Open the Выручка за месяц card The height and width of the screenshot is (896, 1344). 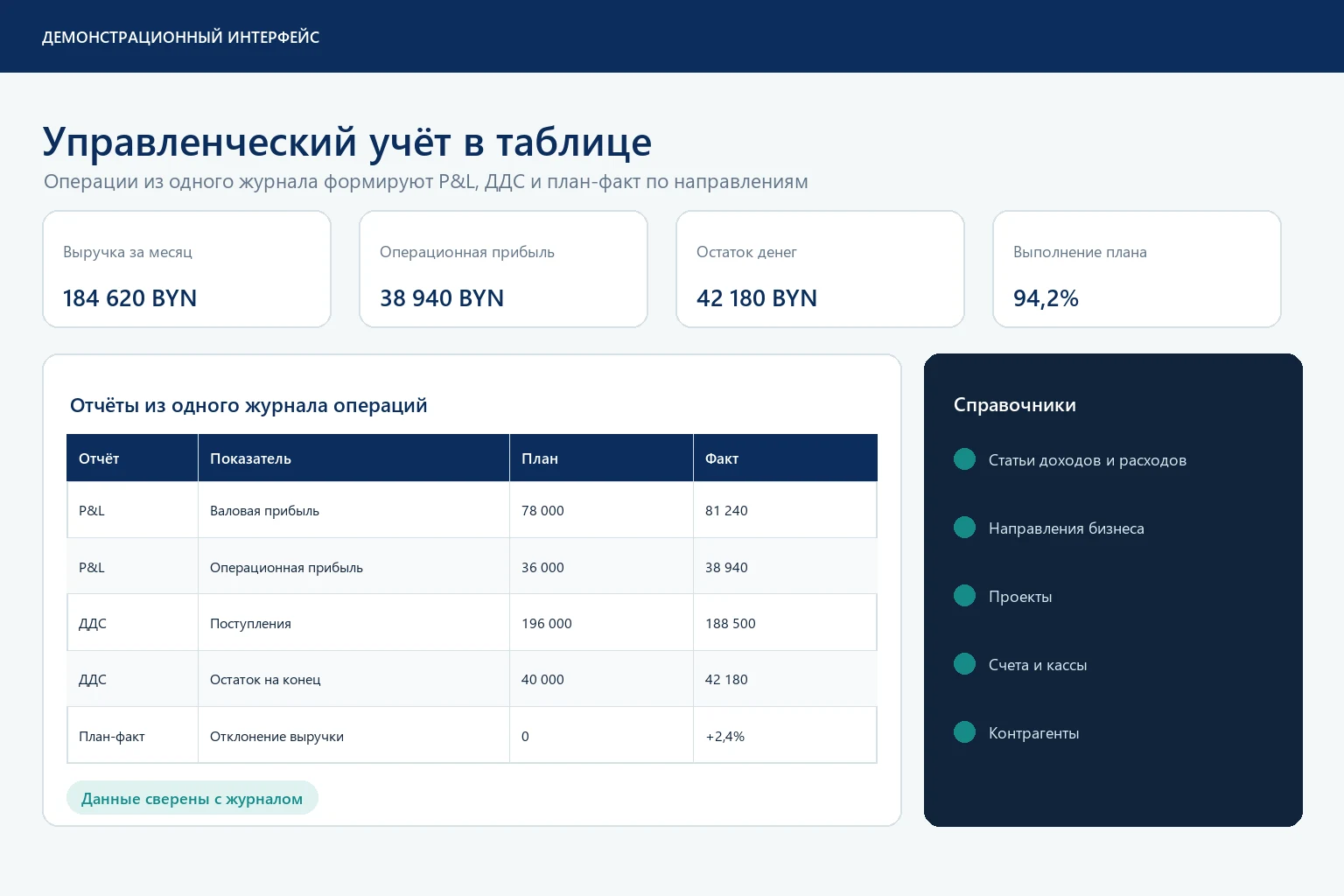[186, 269]
